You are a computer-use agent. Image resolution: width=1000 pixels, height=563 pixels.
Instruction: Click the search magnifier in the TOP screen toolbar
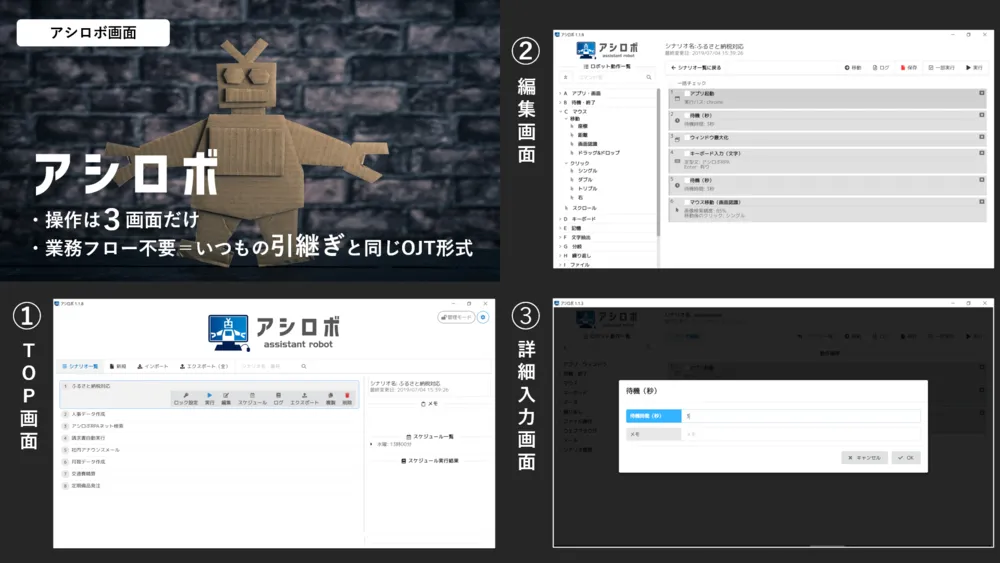click(304, 367)
